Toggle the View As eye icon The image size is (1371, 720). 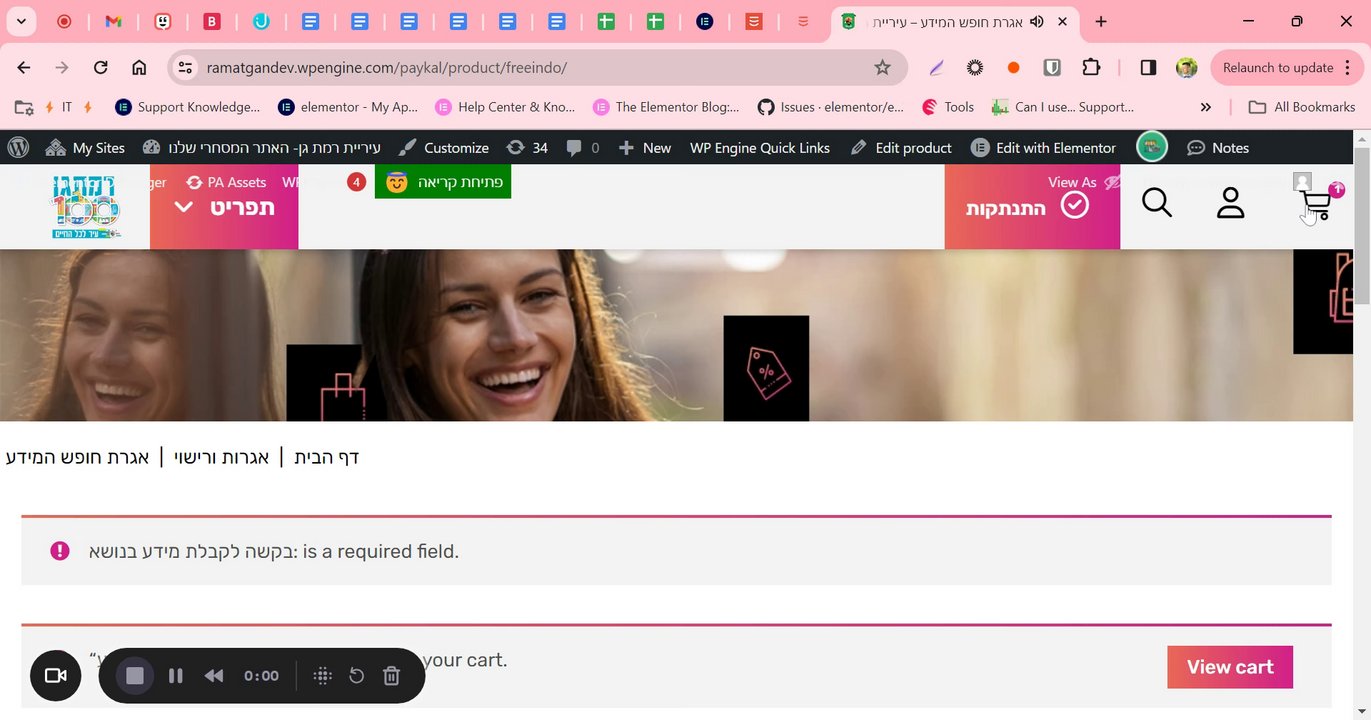pos(1112,182)
